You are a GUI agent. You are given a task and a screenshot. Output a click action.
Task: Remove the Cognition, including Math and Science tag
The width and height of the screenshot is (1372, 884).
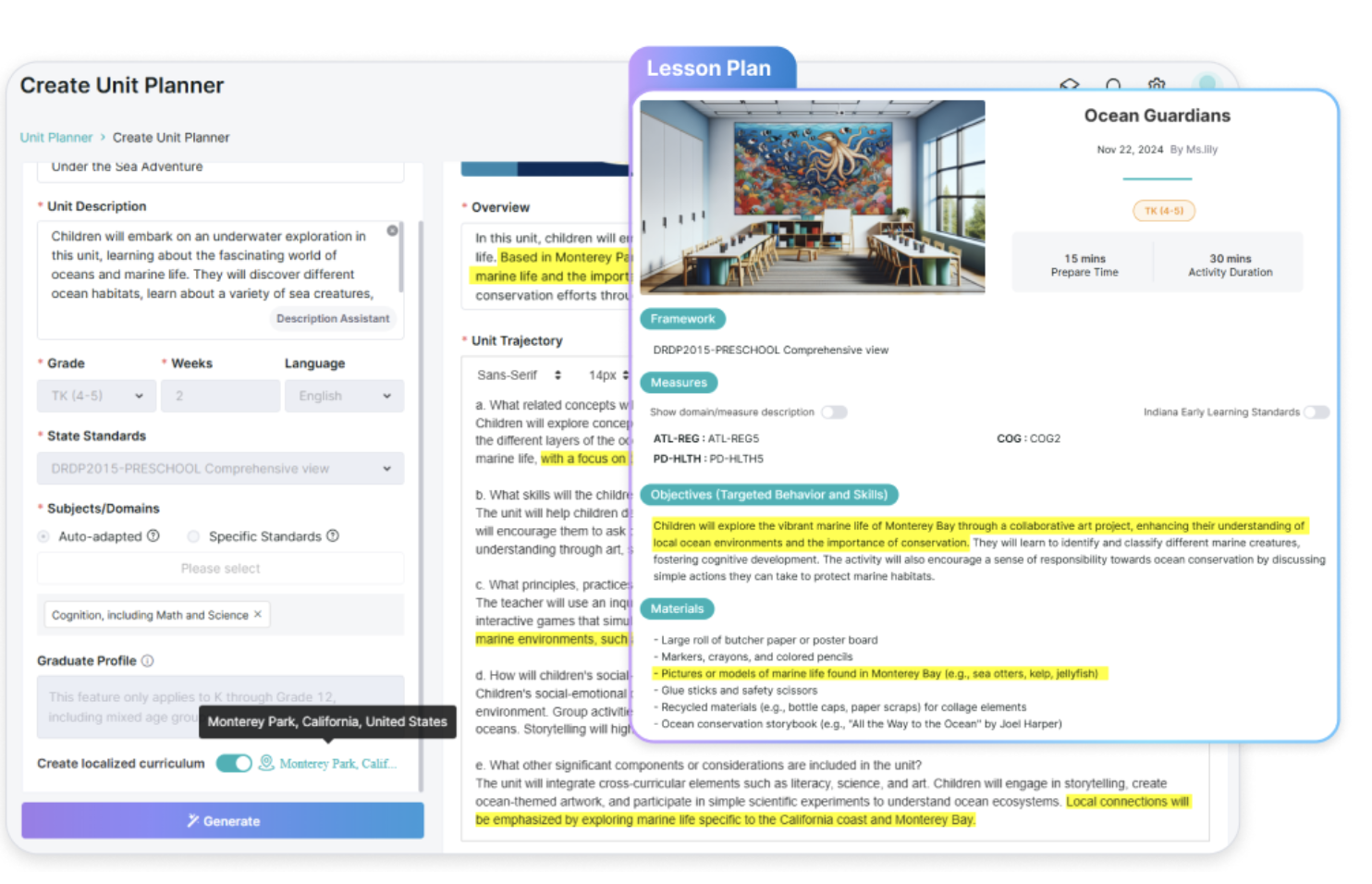257,614
